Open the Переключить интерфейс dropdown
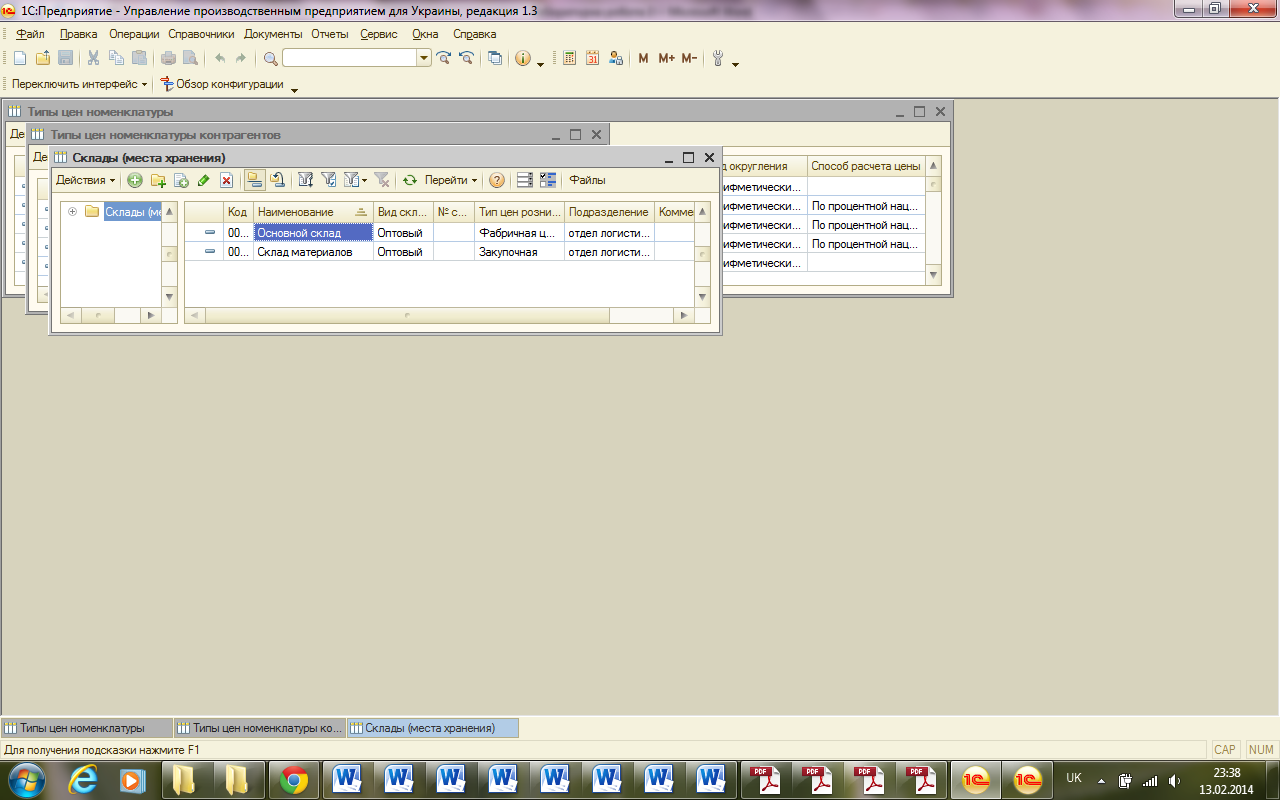The image size is (1280, 800). (x=80, y=84)
